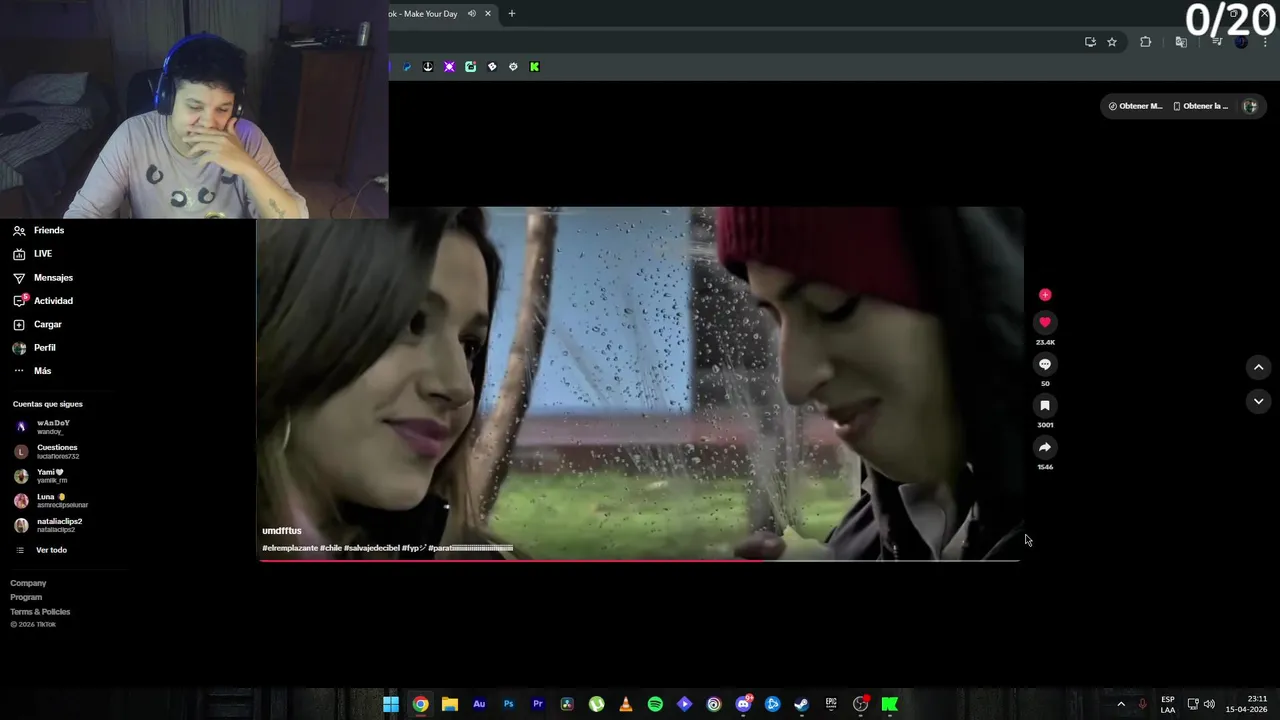The width and height of the screenshot is (1280, 720).
Task: Open Program footer link
Action: click(x=26, y=597)
